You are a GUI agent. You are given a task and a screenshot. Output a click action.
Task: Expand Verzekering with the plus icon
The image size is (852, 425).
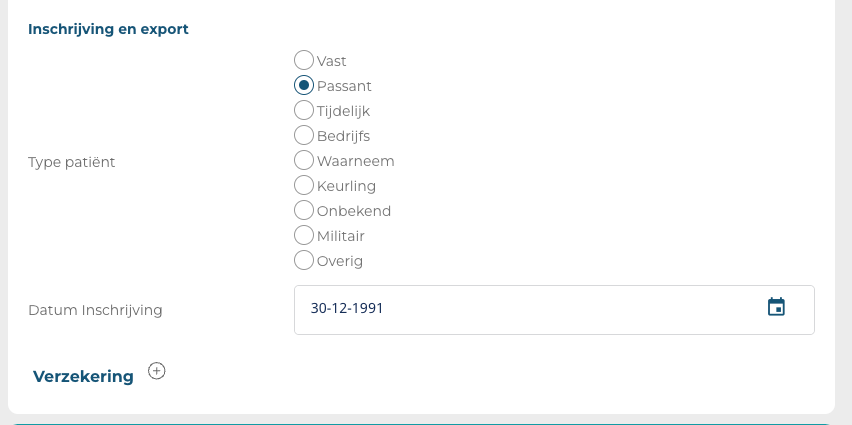coord(156,371)
